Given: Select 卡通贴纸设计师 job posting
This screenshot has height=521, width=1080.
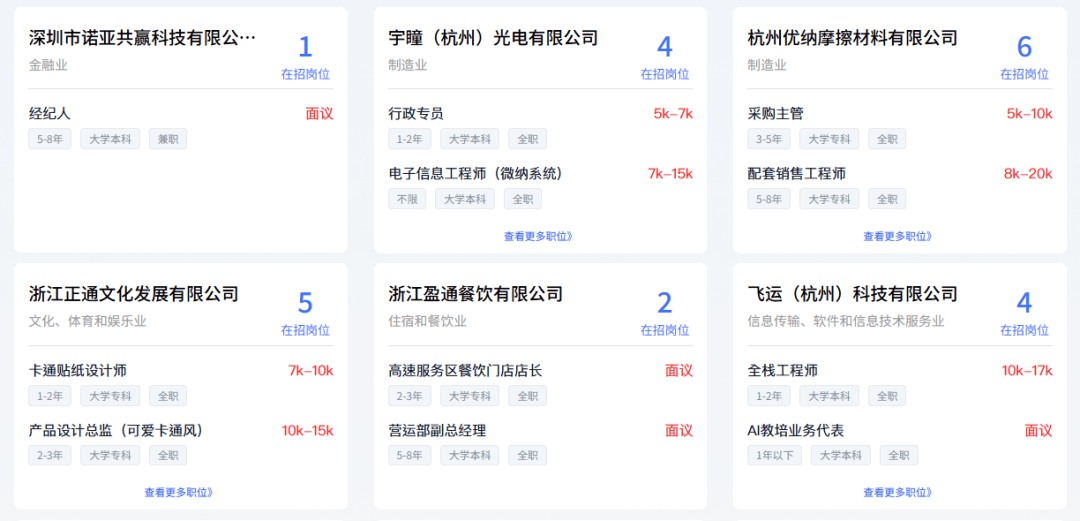Looking at the screenshot, I should (x=78, y=370).
